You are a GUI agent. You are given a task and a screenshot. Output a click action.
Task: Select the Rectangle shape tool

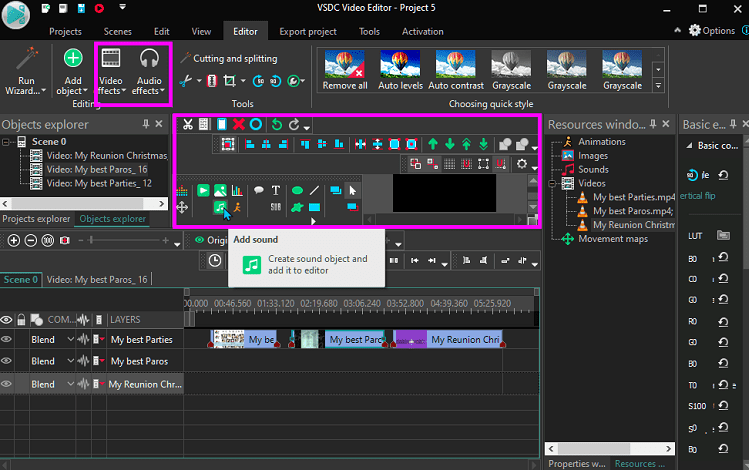314,207
